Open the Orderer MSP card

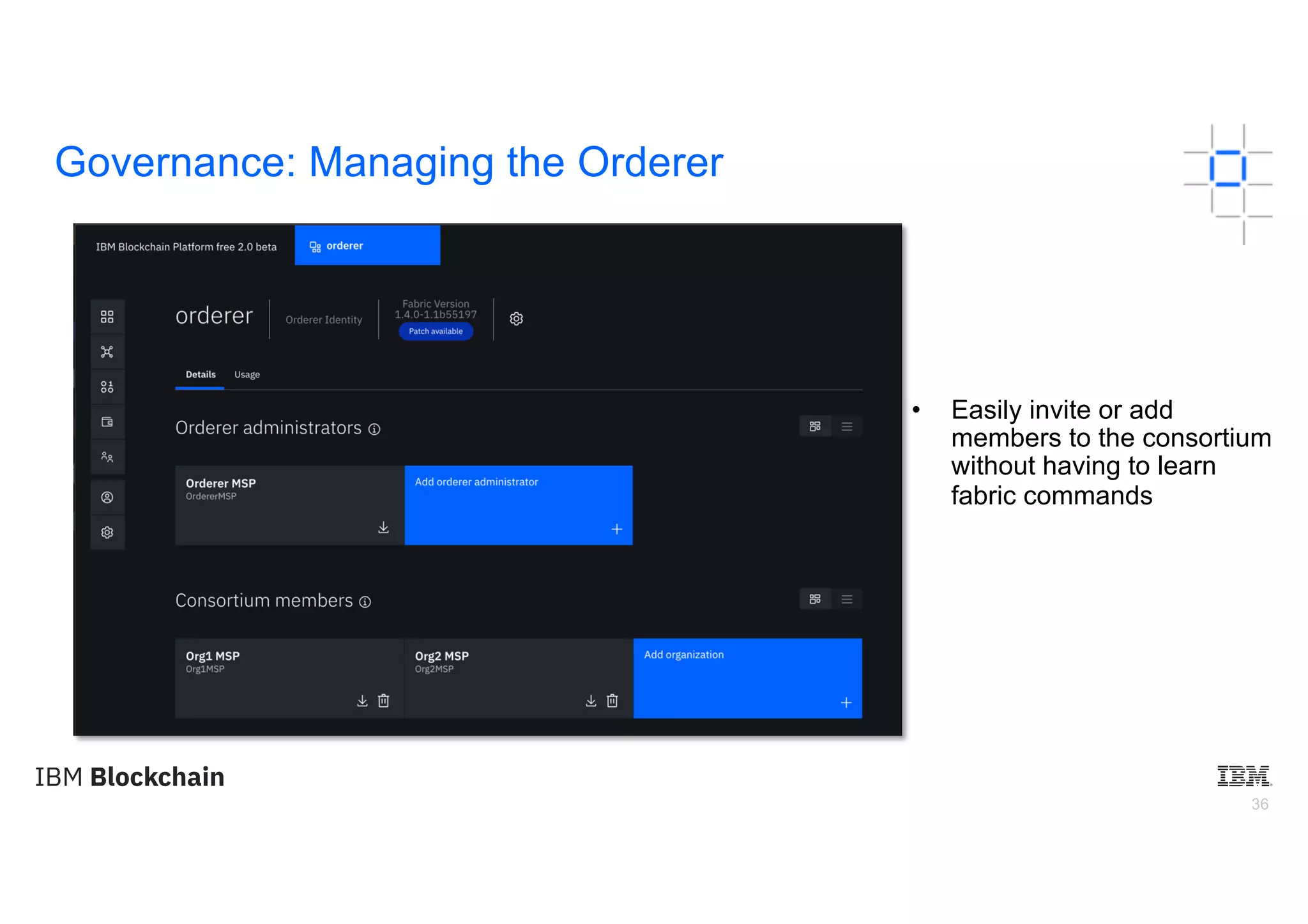(289, 505)
